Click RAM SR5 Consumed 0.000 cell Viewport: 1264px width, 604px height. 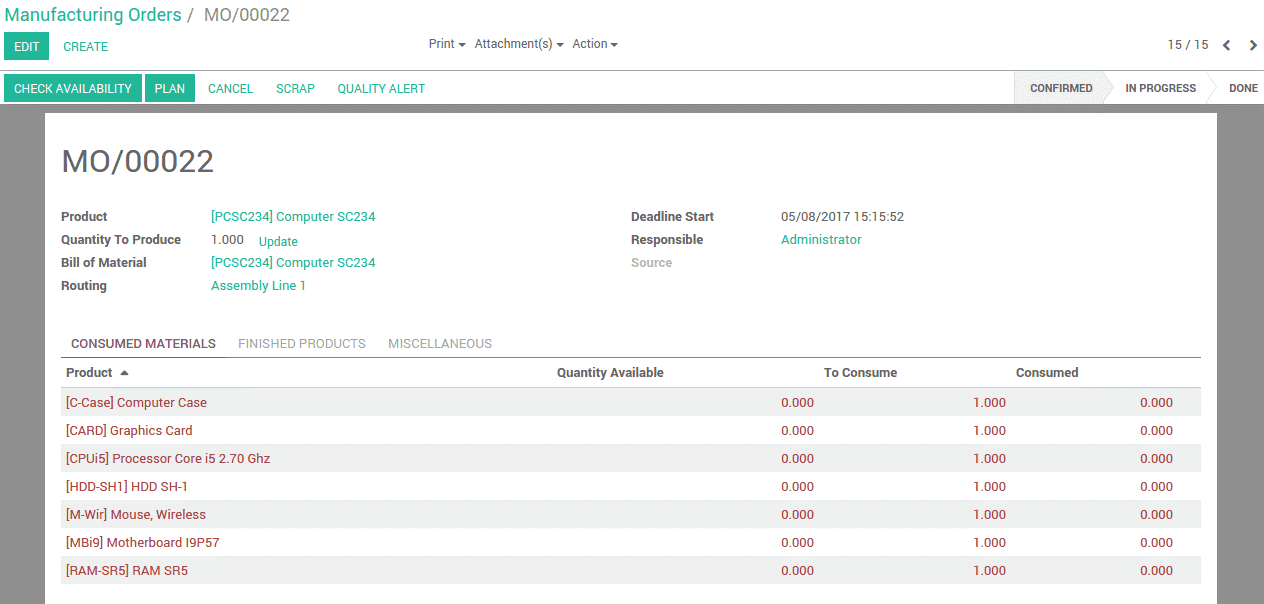[1156, 570]
